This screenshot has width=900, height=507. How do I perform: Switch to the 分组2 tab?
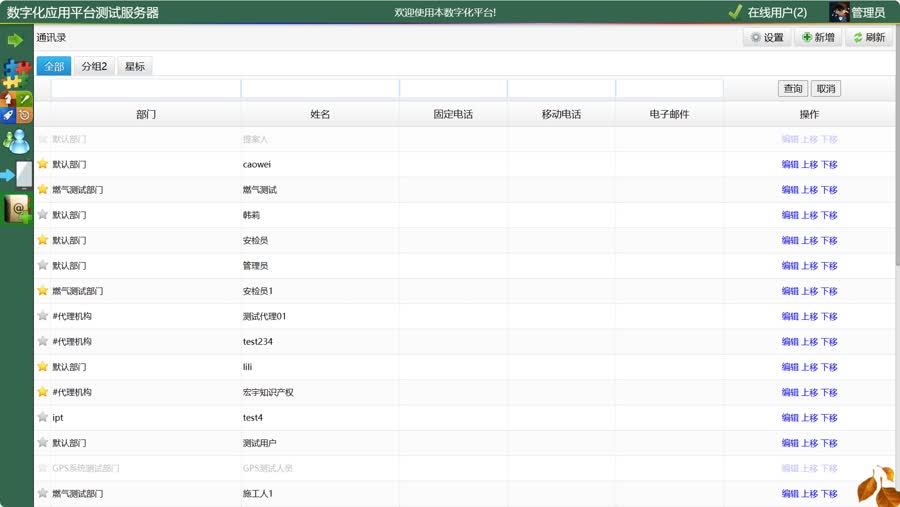point(94,66)
